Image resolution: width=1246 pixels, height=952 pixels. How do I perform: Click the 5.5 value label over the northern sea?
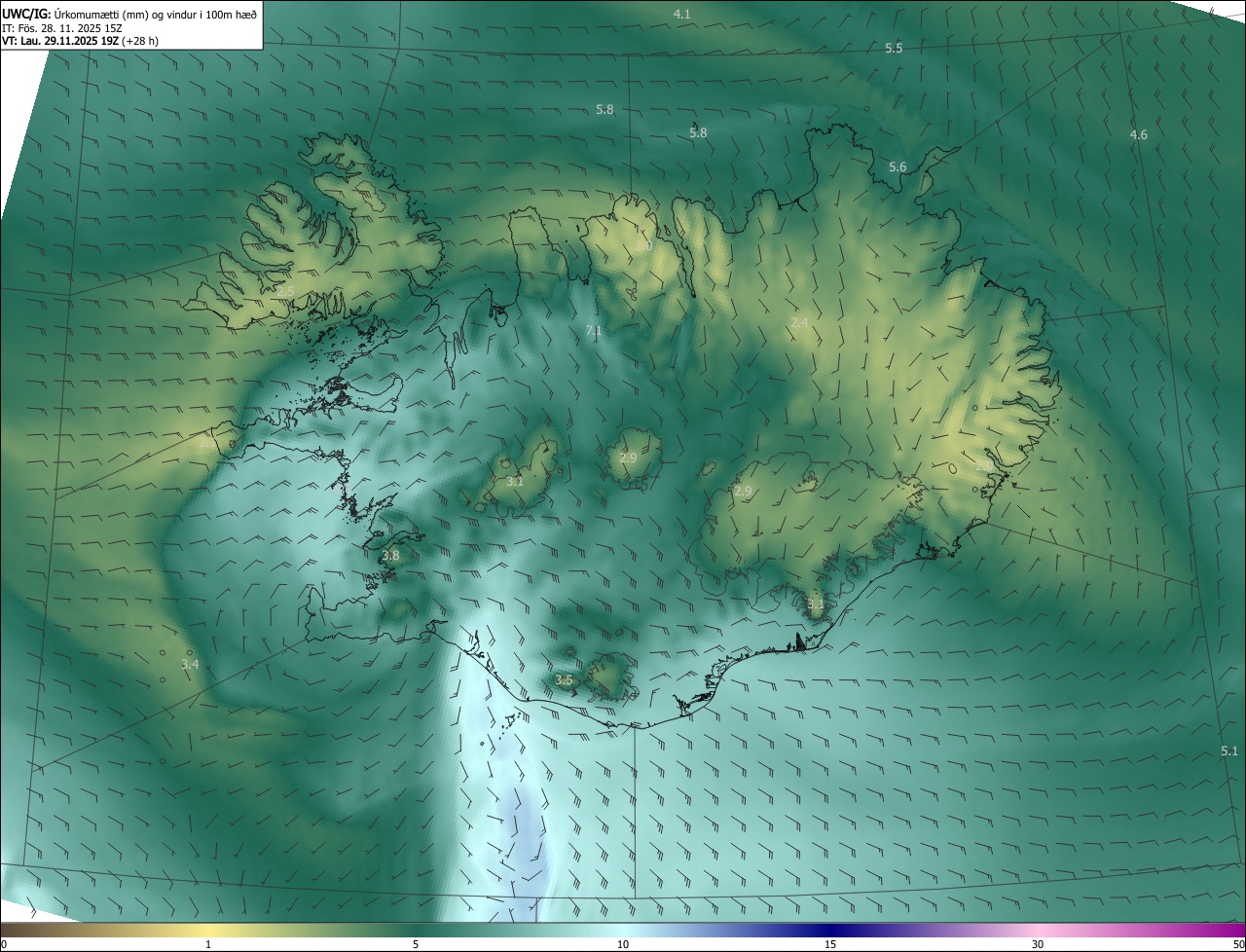894,48
